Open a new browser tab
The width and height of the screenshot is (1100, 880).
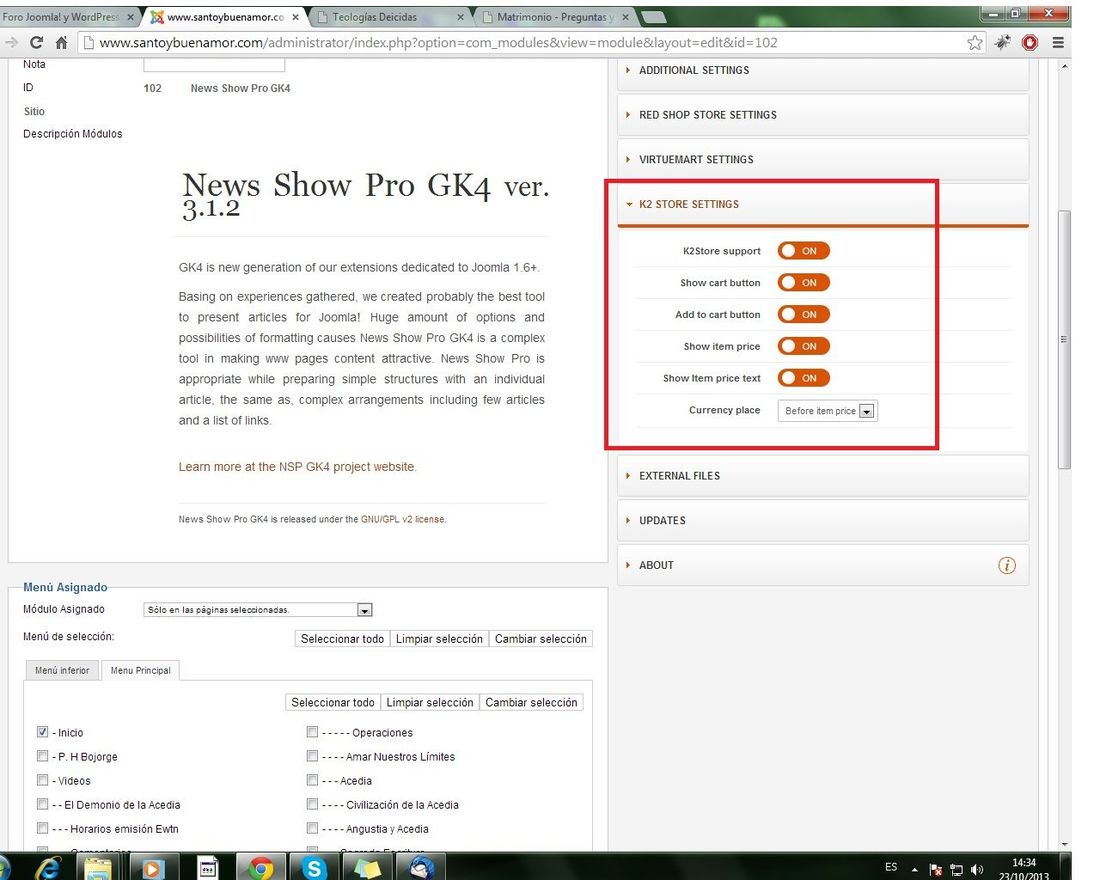pos(653,17)
